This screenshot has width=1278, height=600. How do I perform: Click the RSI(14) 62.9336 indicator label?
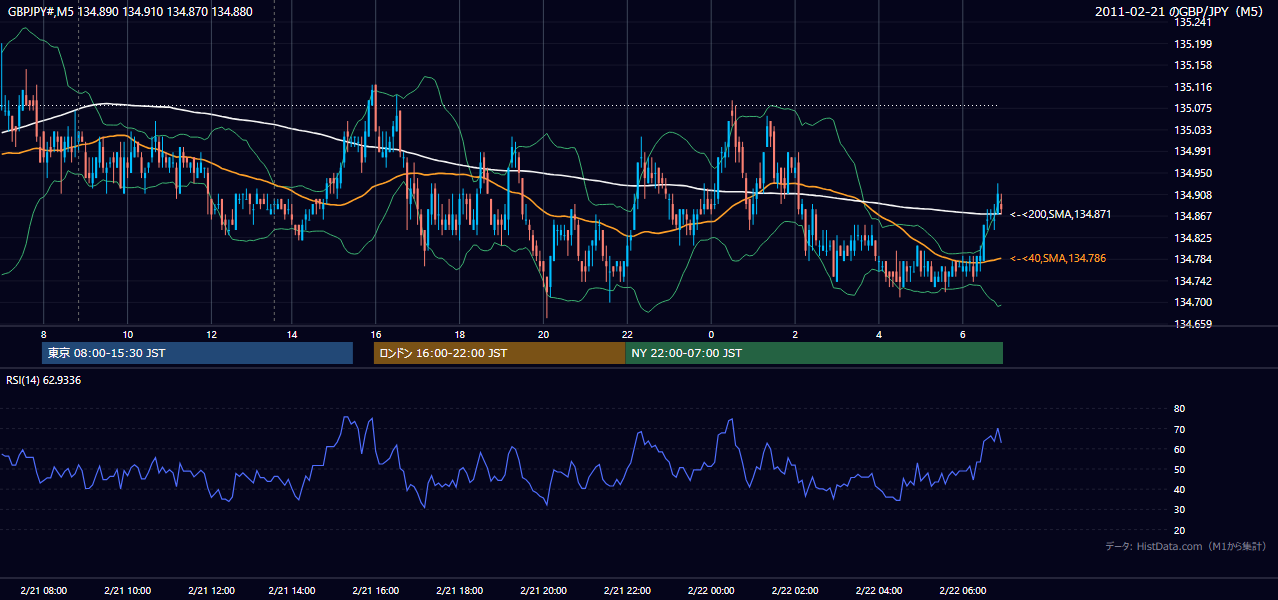[x=44, y=380]
